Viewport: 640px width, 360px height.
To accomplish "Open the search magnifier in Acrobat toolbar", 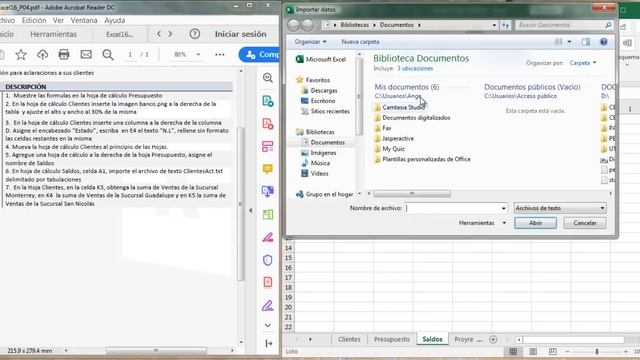I will [108, 54].
